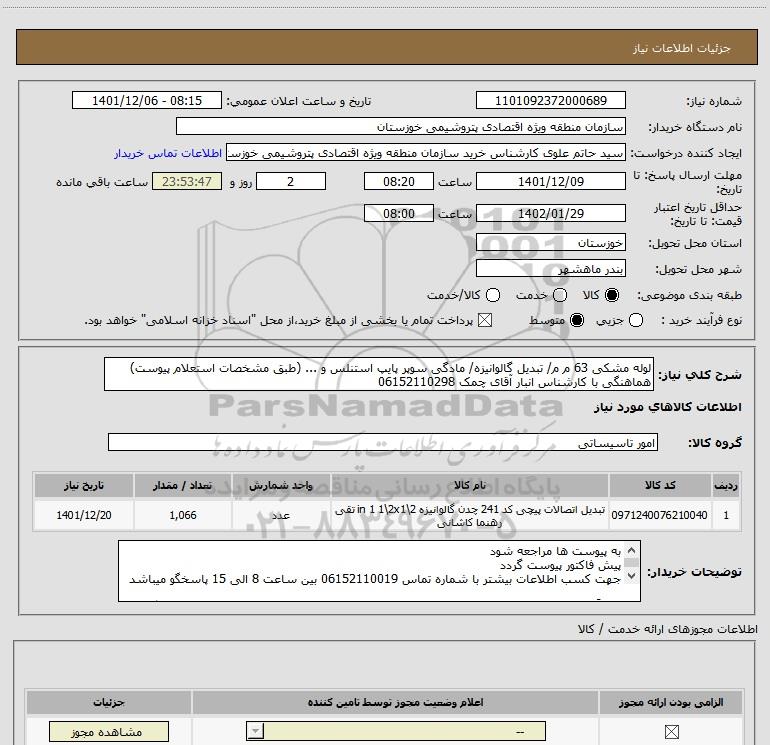
Task: Click the اعلام وضعیت مجوز توسط تامین کننده header
Action: tap(395, 703)
